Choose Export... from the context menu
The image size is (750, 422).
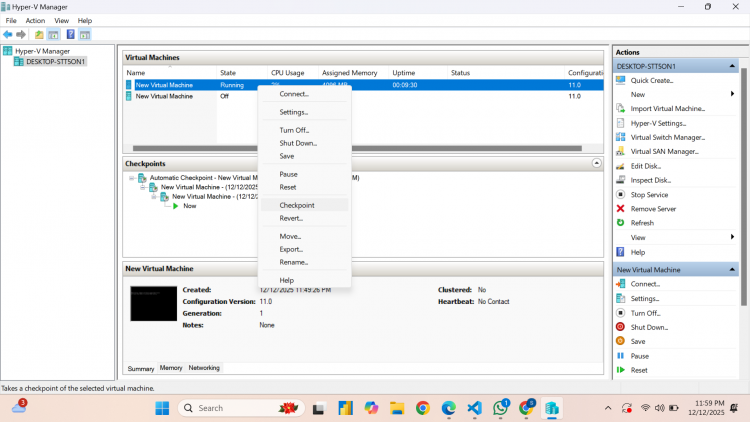pos(304,249)
